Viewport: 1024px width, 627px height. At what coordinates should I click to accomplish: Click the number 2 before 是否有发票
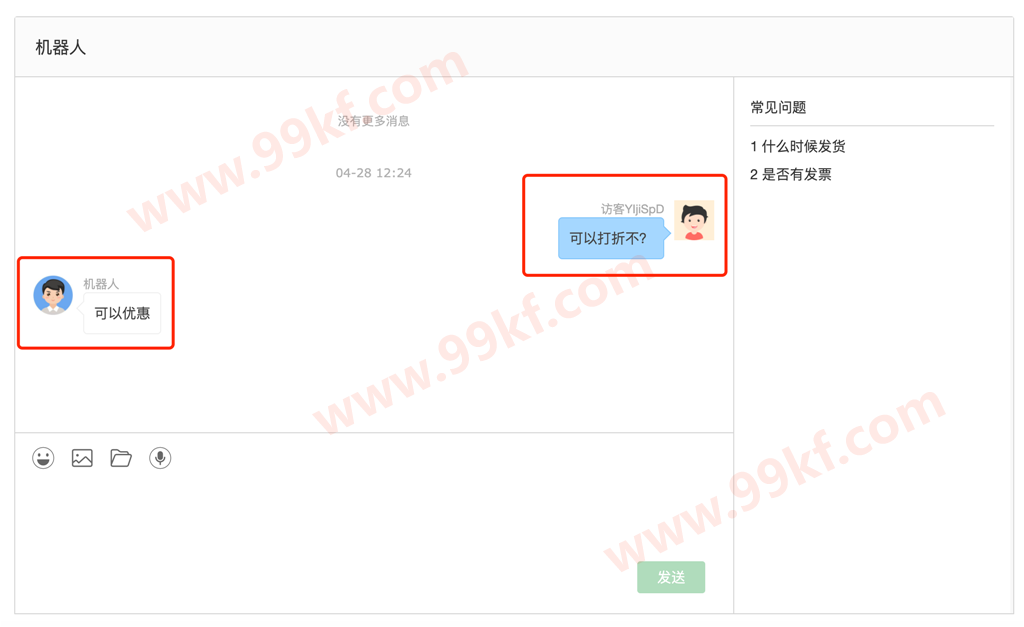[754, 174]
